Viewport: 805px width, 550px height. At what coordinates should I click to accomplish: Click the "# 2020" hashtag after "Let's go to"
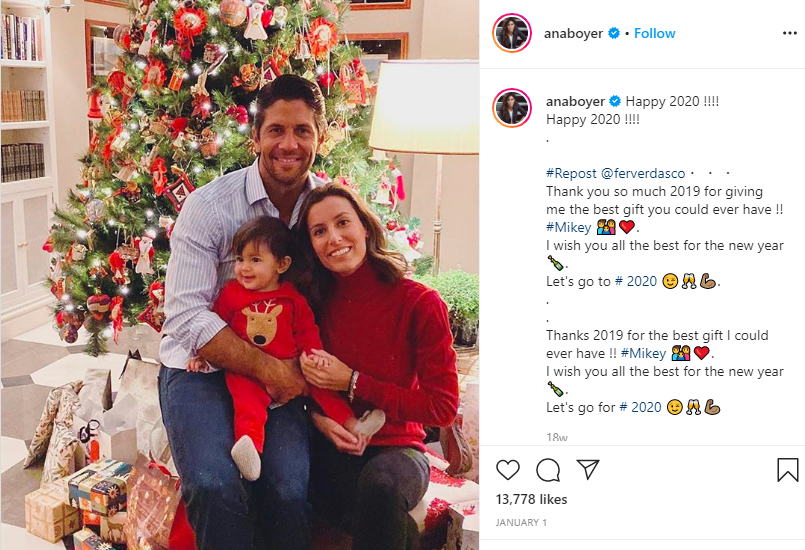tap(636, 281)
